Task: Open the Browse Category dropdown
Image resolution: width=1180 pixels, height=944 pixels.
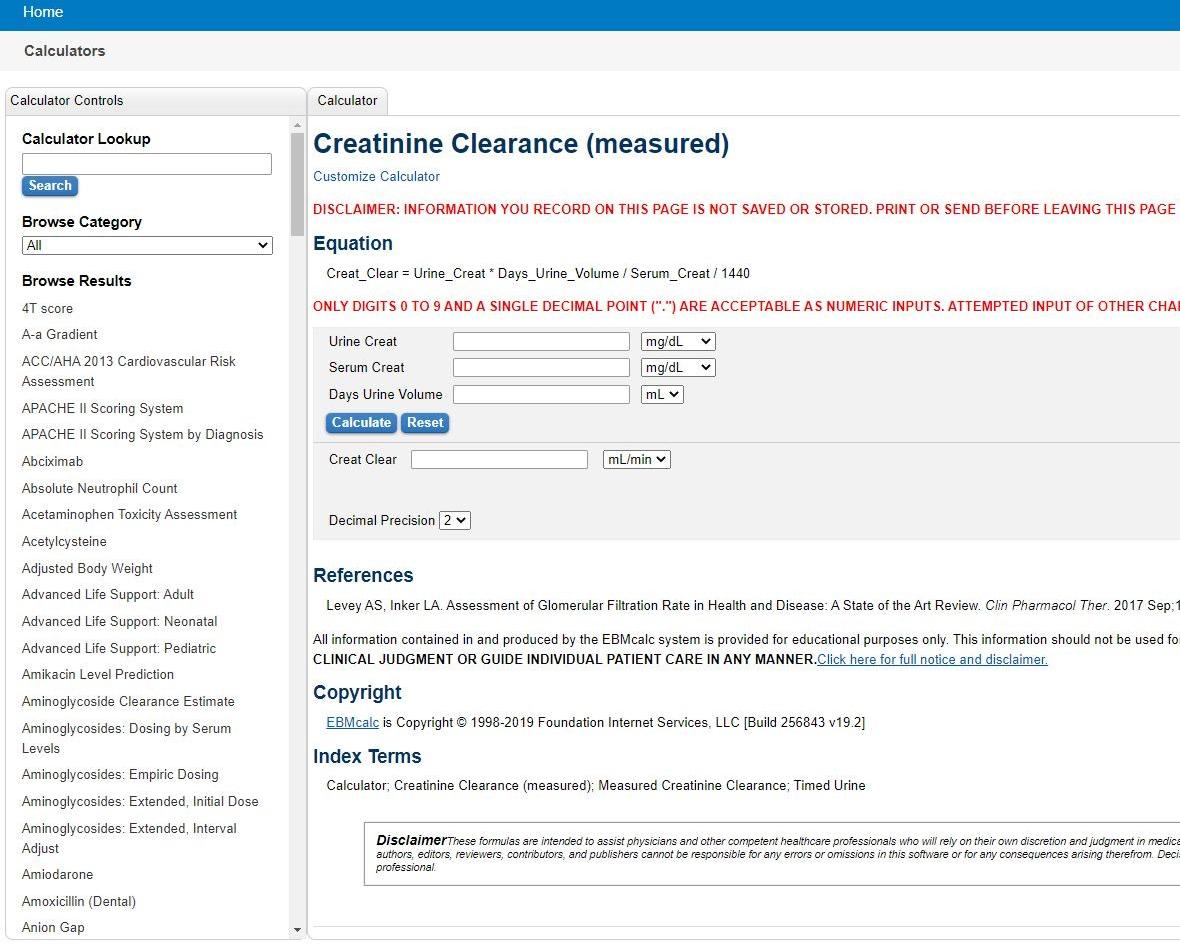Action: [x=147, y=245]
